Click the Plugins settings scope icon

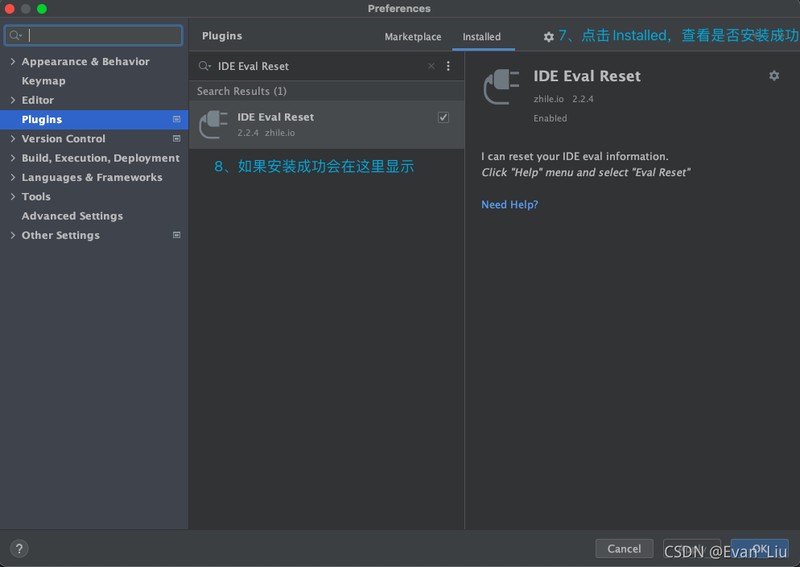pyautogui.click(x=177, y=119)
